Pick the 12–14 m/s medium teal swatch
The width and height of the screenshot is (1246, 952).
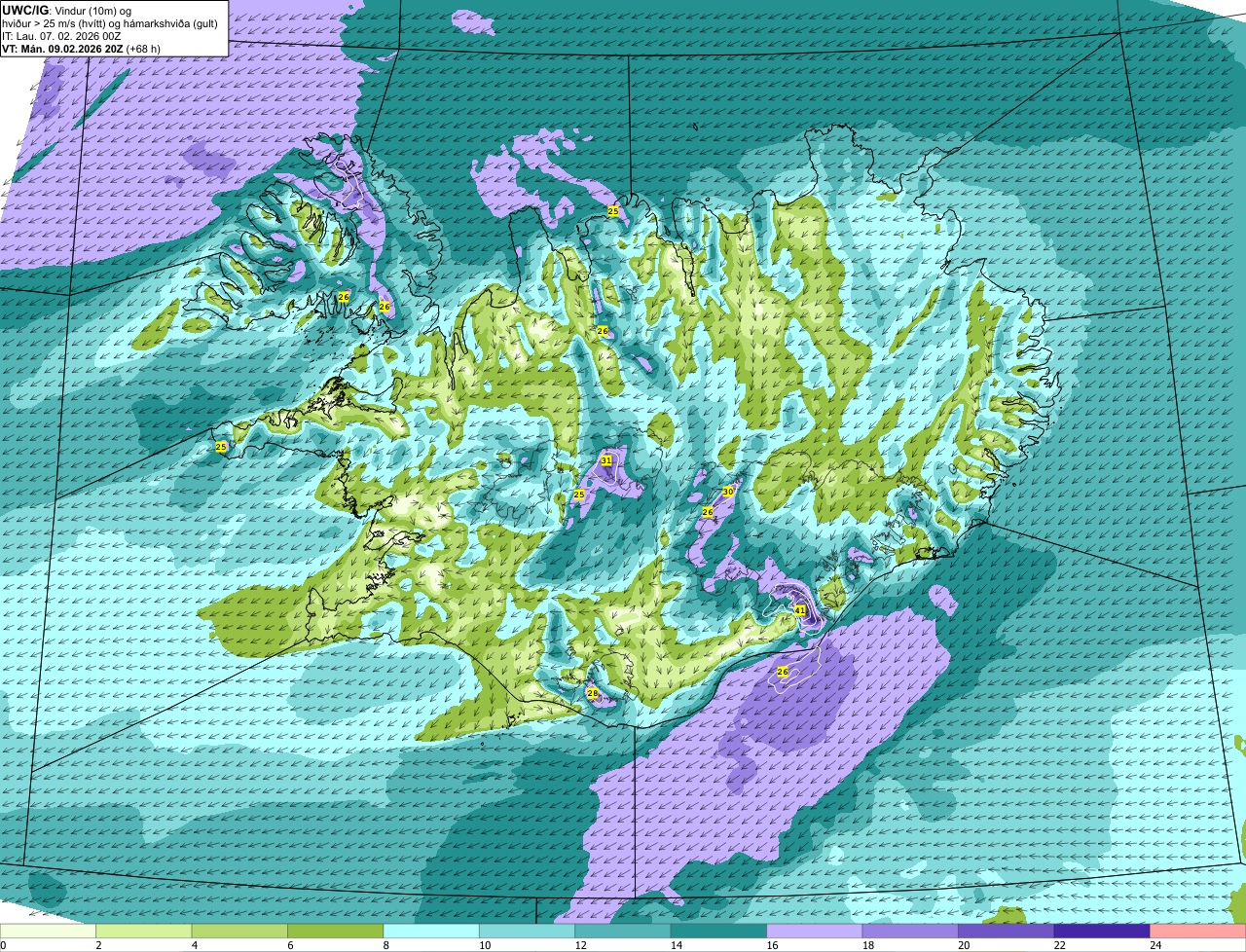[x=623, y=931]
